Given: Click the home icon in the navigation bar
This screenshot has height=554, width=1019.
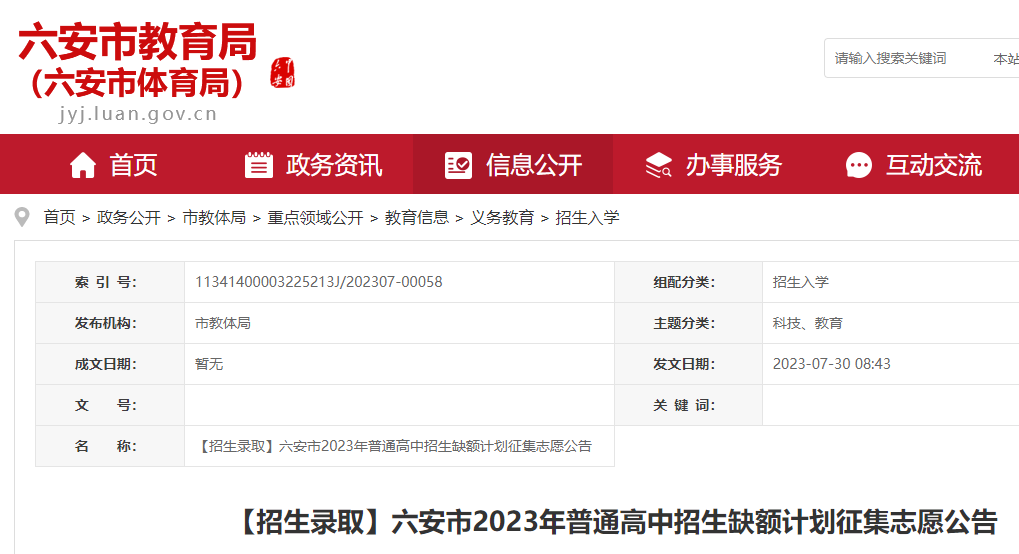Looking at the screenshot, I should point(83,165).
